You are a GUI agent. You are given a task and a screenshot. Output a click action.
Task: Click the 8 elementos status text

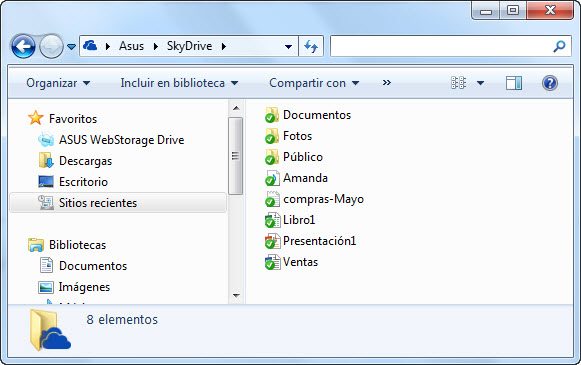point(122,319)
